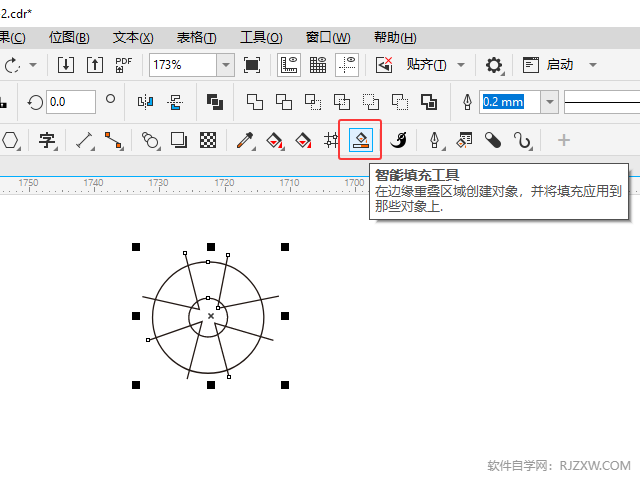Click the Export icon
The height and width of the screenshot is (481, 640).
(x=95, y=65)
